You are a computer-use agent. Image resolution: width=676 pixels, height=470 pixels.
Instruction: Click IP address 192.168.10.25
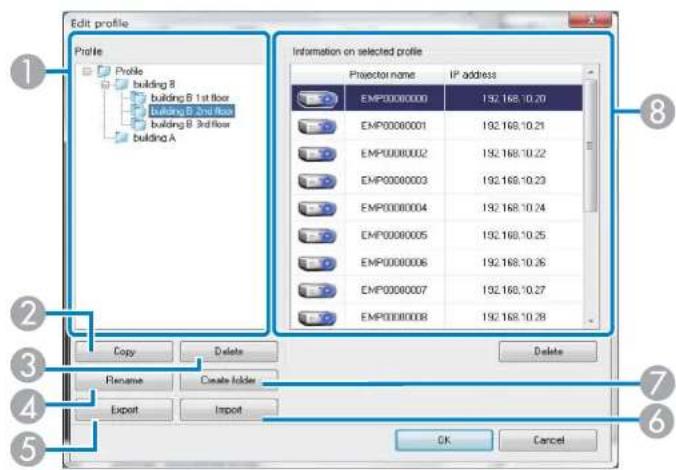click(513, 235)
